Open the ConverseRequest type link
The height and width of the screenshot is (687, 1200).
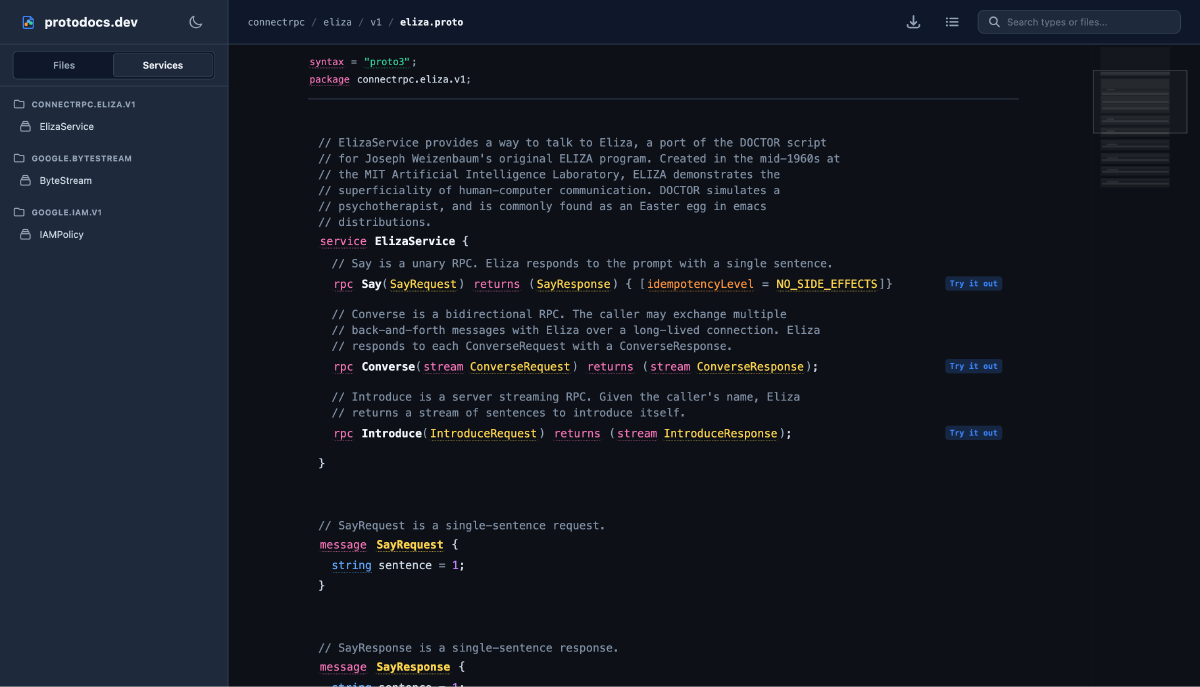520,367
